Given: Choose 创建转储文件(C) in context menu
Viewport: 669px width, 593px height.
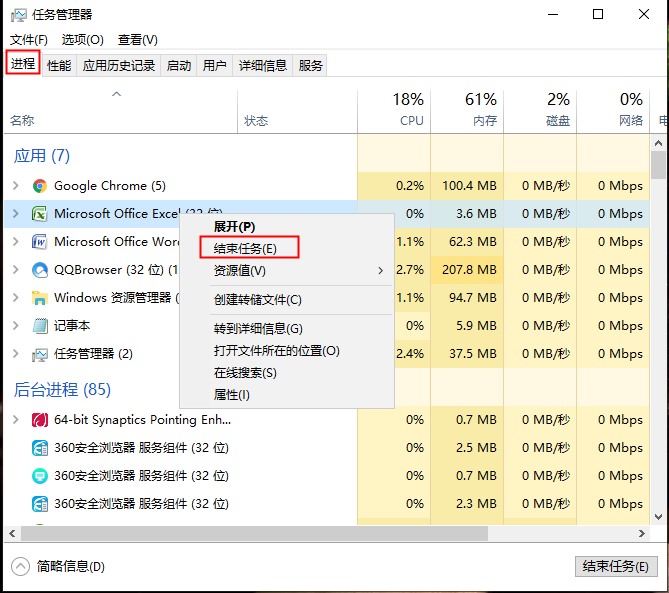Looking at the screenshot, I should (287, 300).
